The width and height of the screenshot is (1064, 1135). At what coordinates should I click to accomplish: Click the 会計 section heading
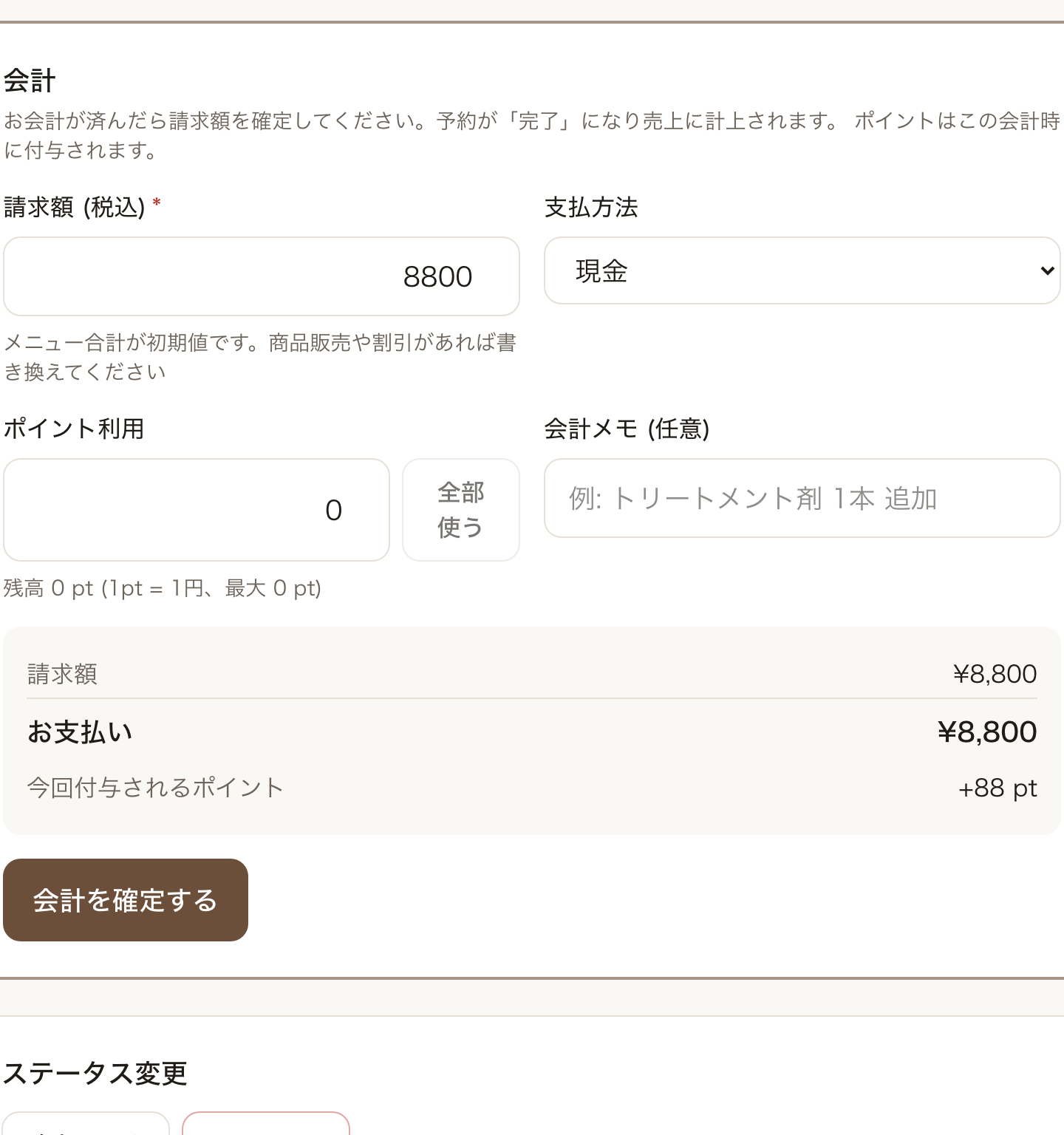(30, 81)
